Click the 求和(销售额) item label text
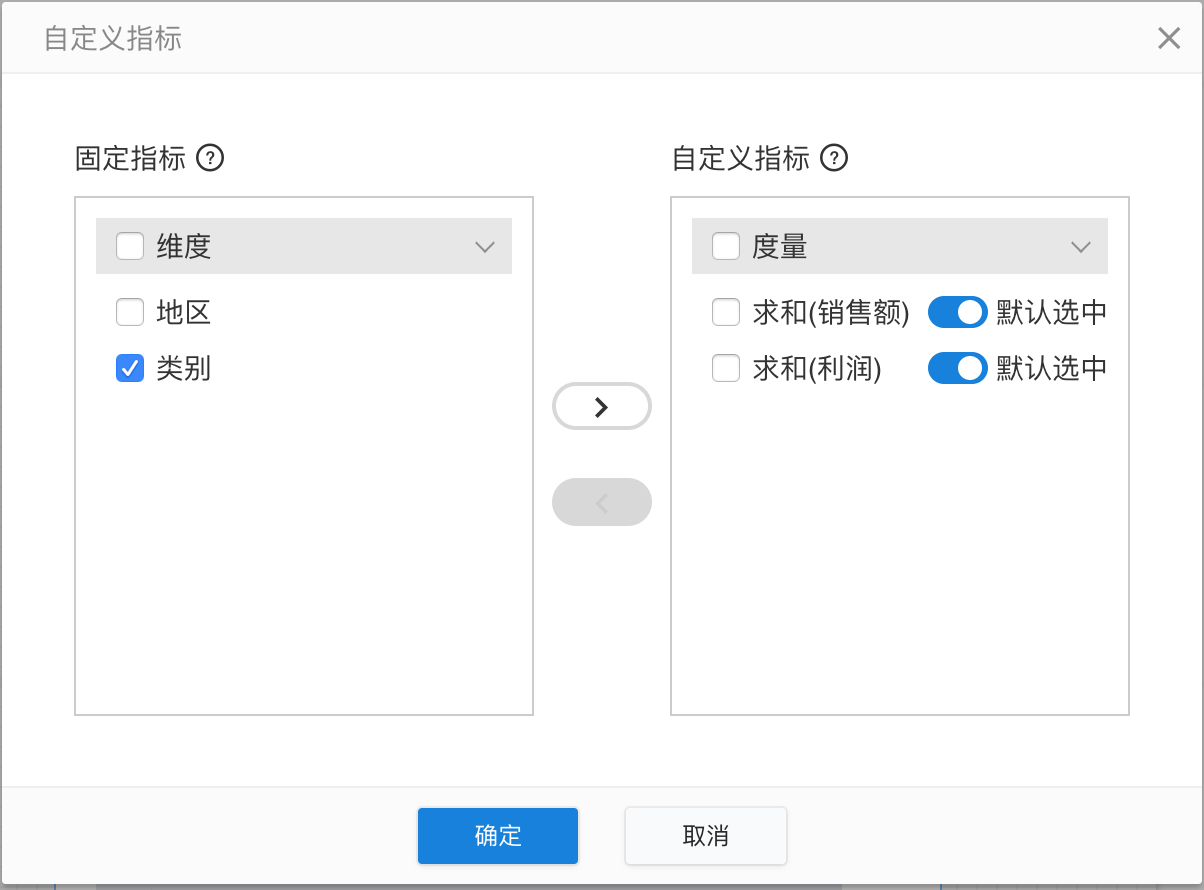The image size is (1204, 890). (831, 313)
